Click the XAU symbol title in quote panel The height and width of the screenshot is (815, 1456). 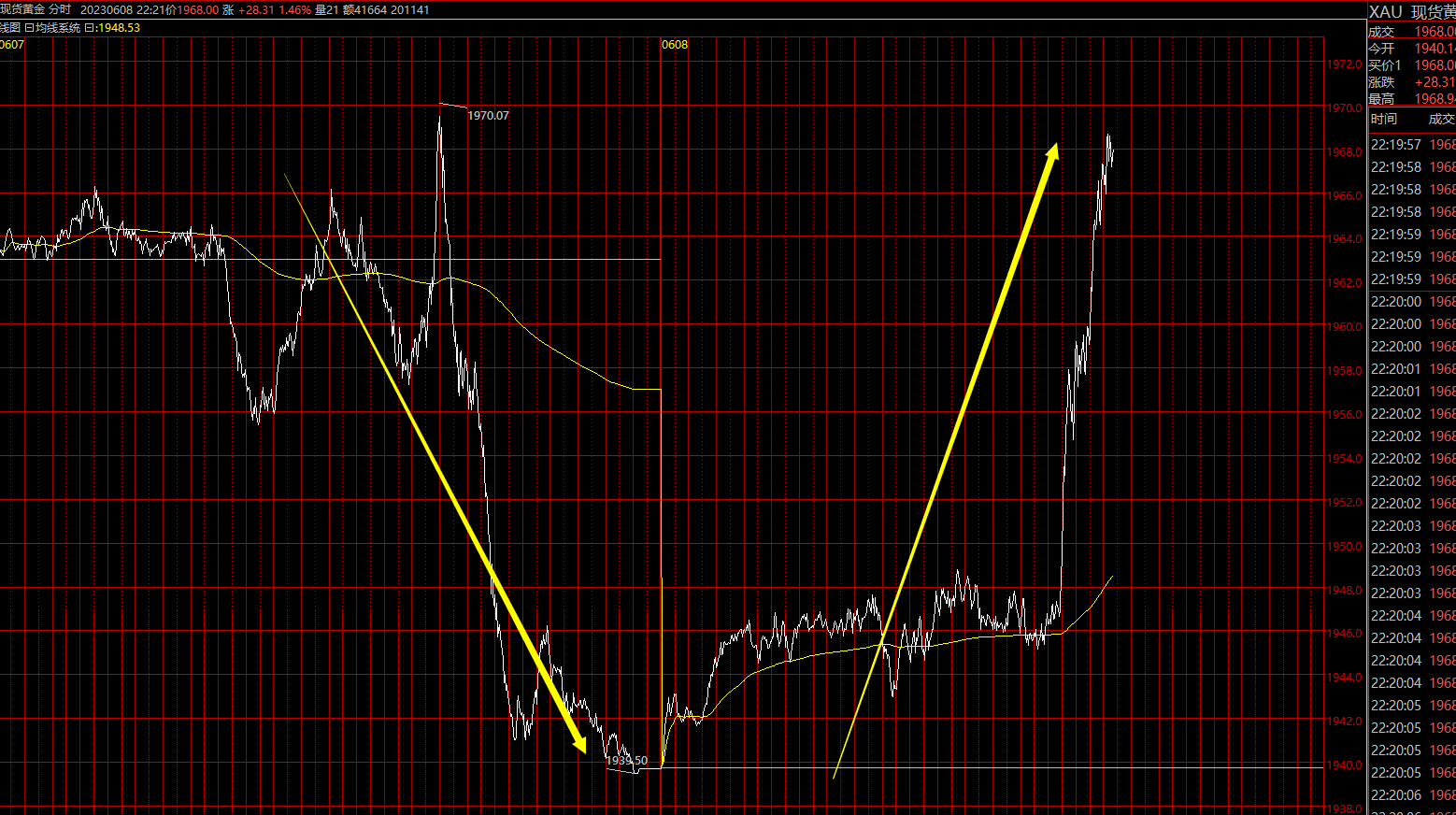pos(1386,11)
